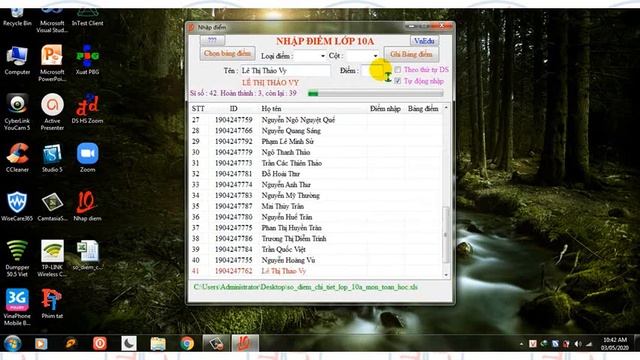Select row Phạm Lê Minh Sử

point(316,142)
